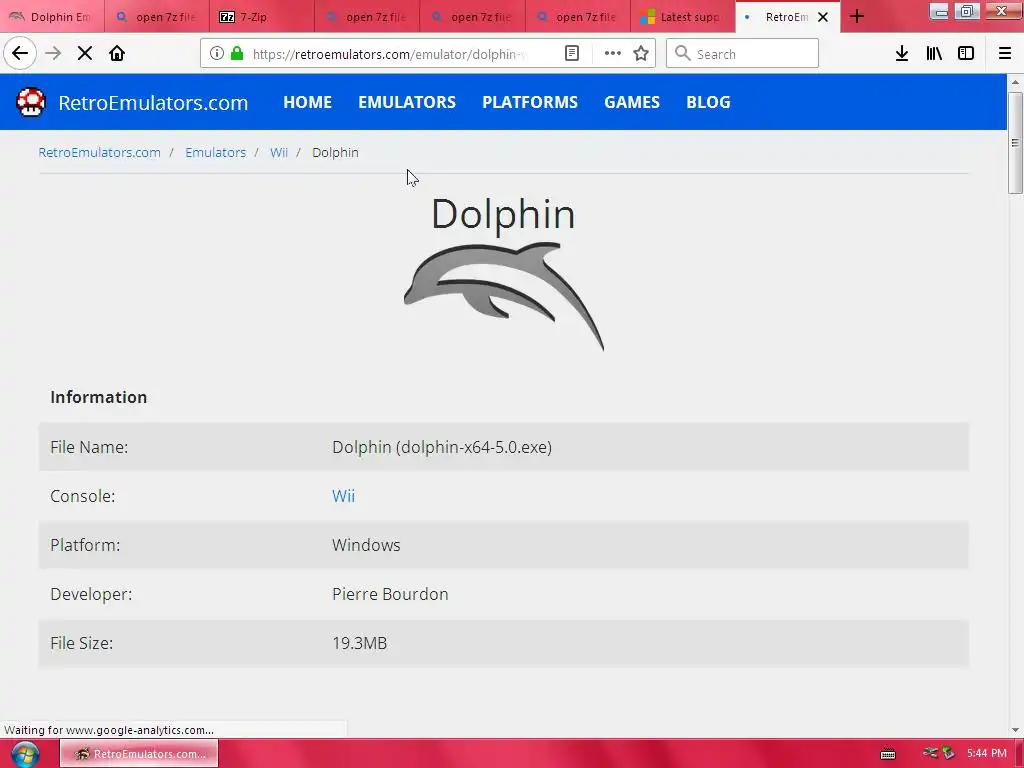The width and height of the screenshot is (1024, 768).
Task: Click the Wii breadcrumb link
Action: point(279,152)
